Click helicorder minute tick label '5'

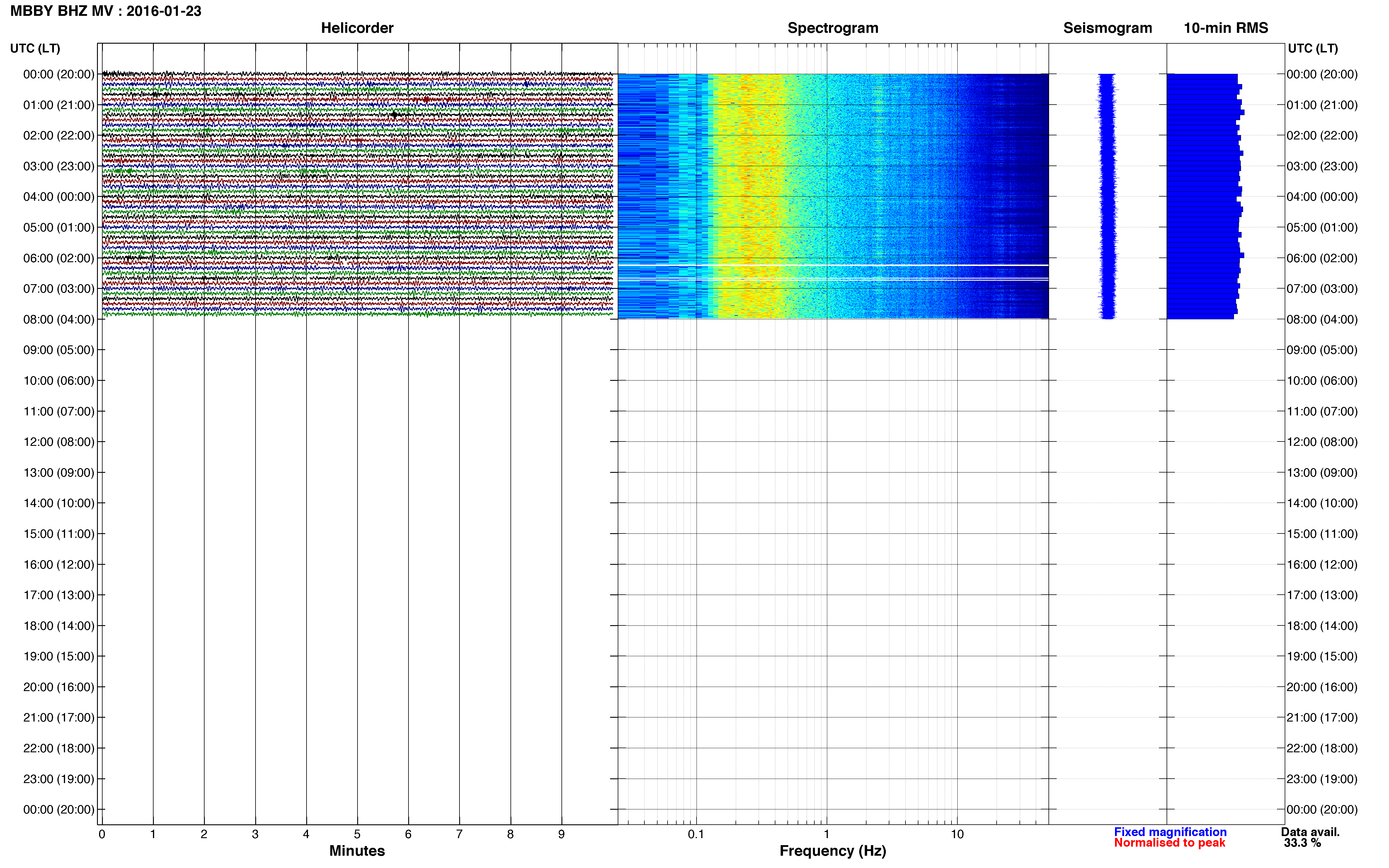pyautogui.click(x=357, y=834)
